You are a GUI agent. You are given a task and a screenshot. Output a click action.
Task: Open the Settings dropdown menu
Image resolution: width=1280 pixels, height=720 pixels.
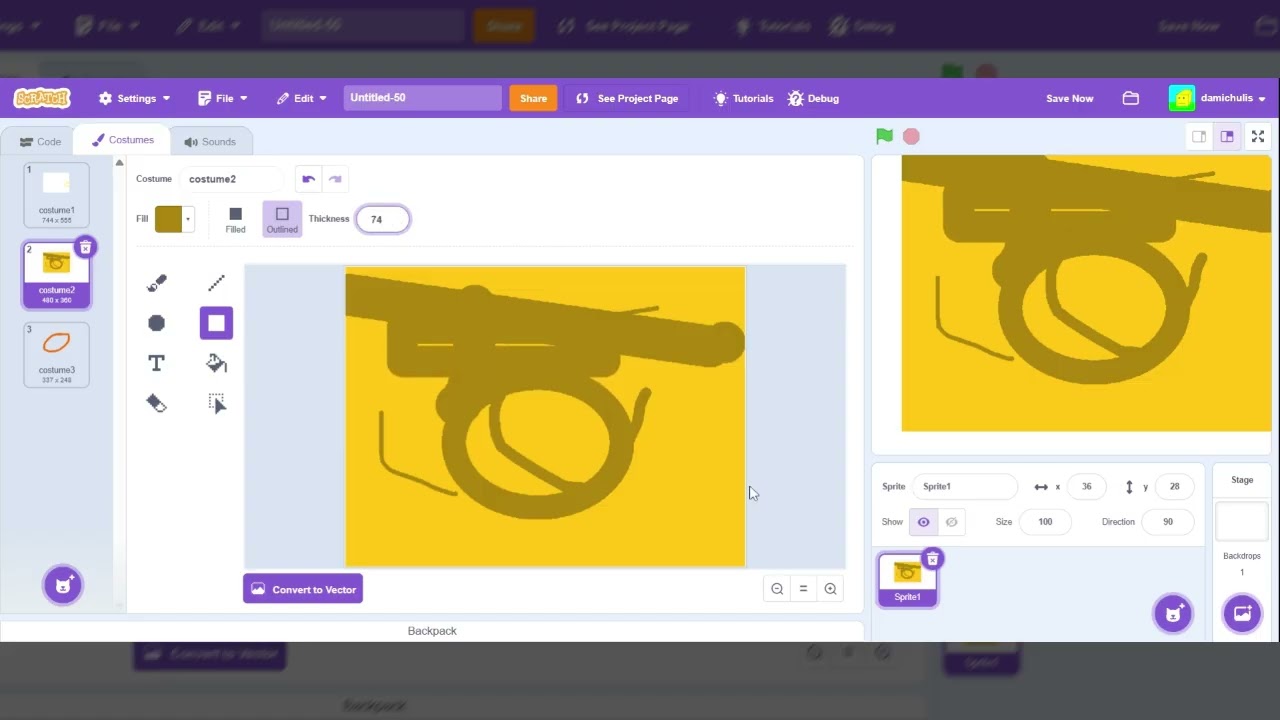134,98
